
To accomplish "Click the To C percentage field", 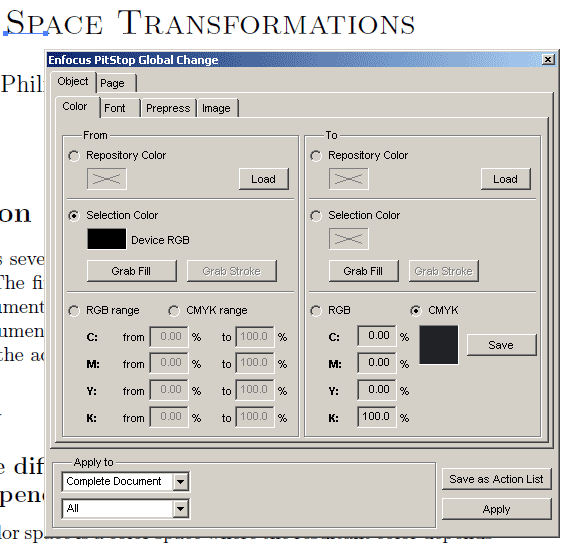I will (377, 336).
